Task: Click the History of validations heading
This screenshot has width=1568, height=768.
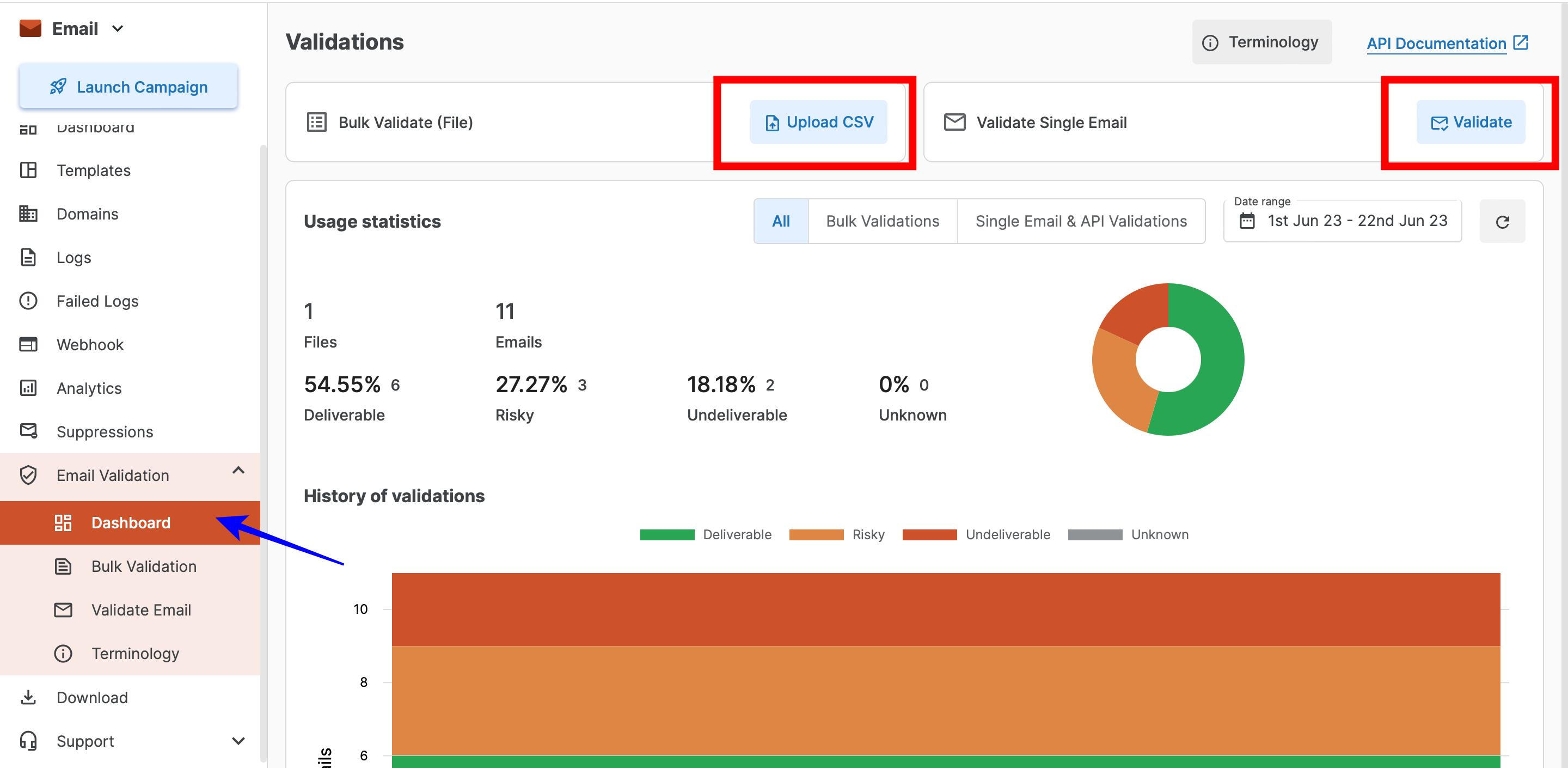Action: 394,496
